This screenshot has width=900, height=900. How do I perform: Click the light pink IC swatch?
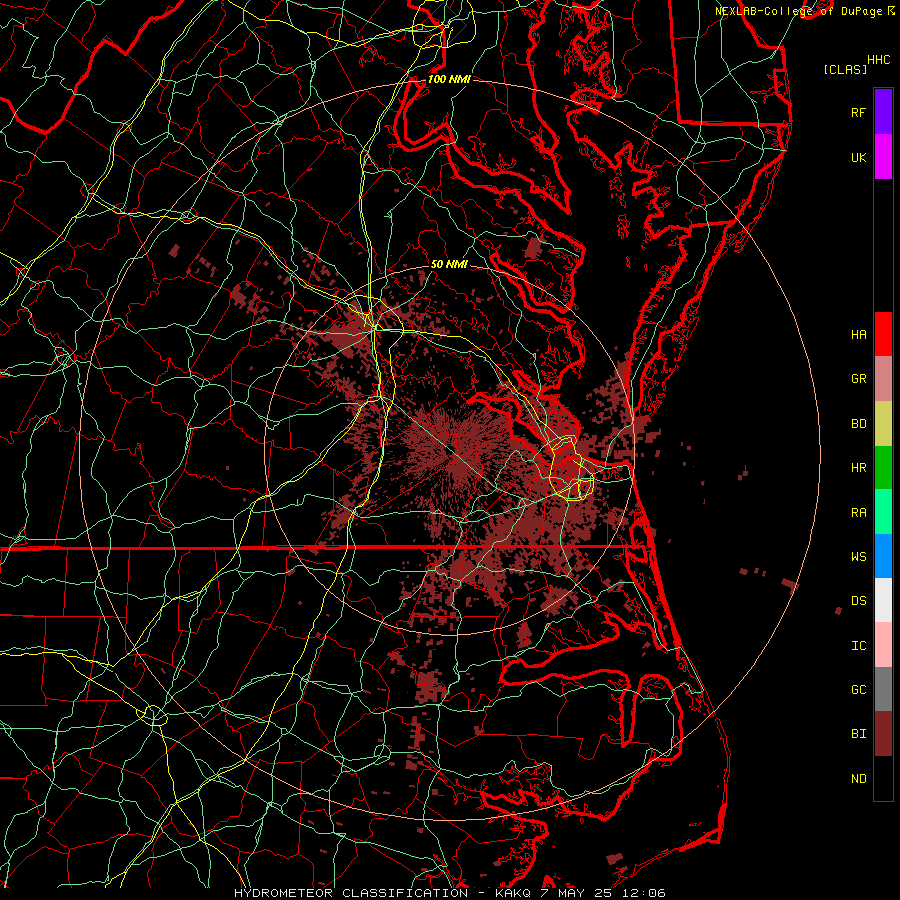point(883,645)
